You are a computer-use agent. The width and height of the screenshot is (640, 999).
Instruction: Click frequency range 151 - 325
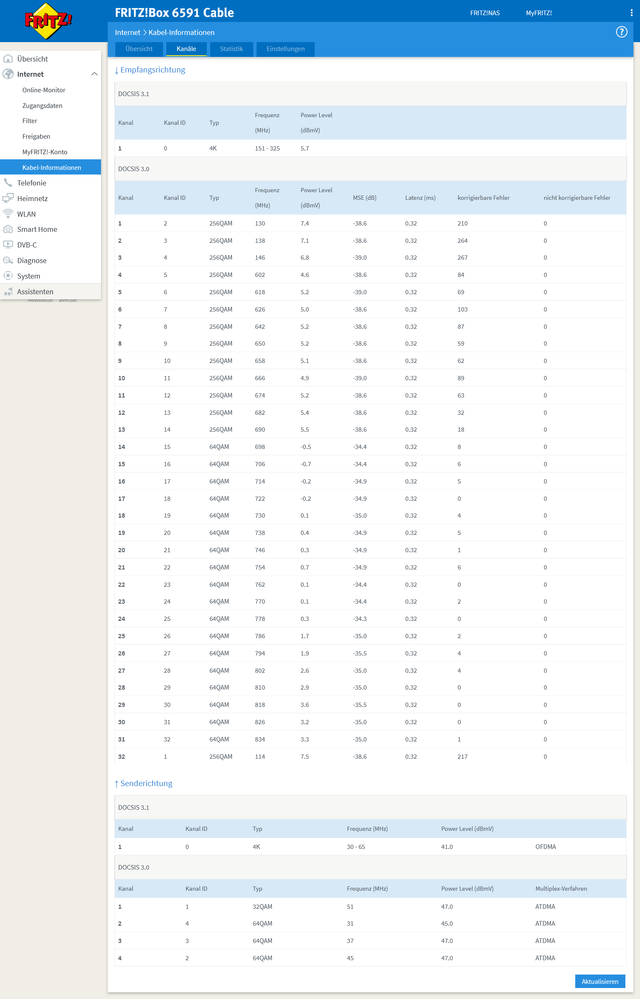point(267,148)
